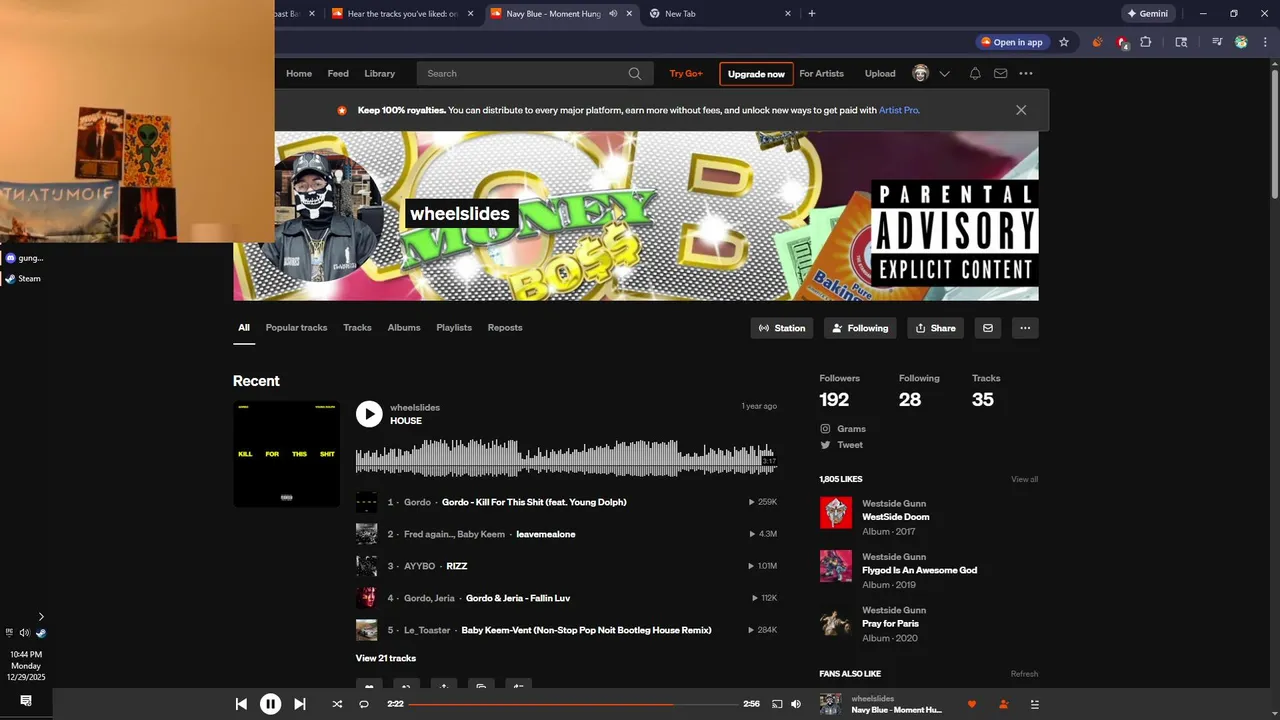Screen dimensions: 1280x720
Task: Open the Library page
Action: 379,73
